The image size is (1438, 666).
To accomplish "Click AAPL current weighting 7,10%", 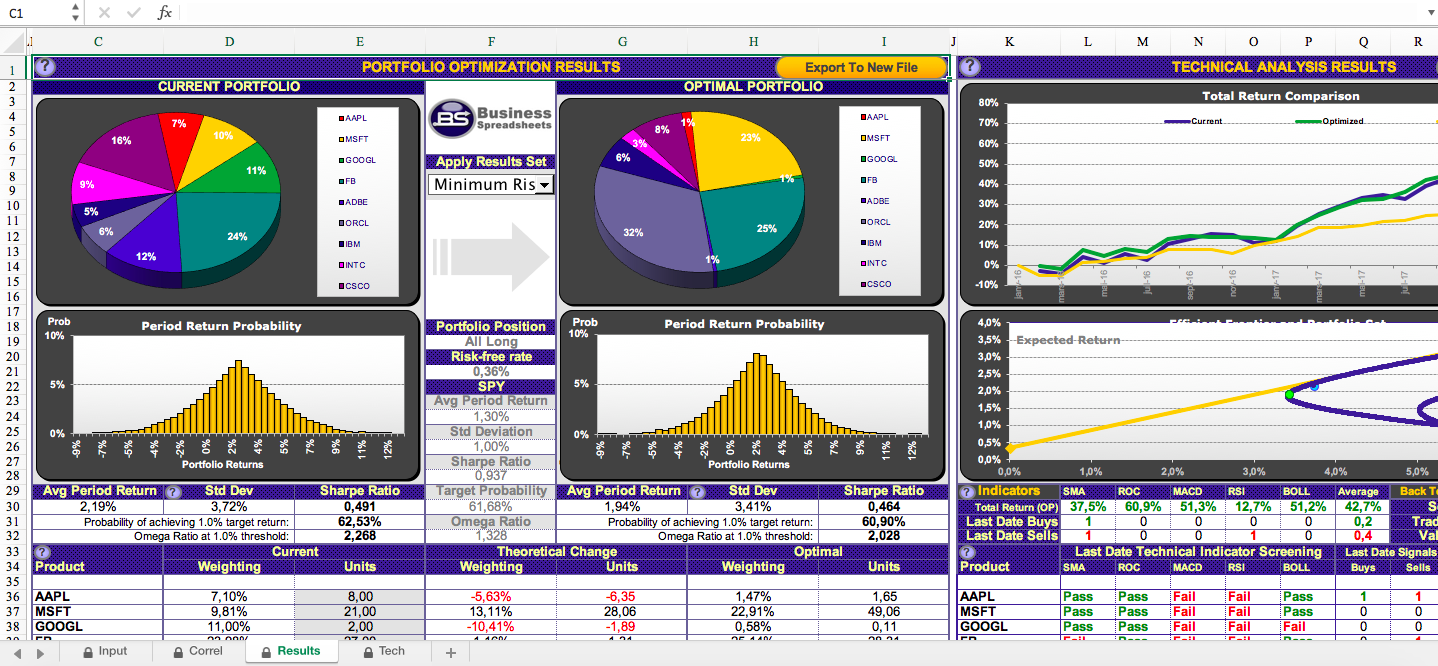I will (x=229, y=597).
